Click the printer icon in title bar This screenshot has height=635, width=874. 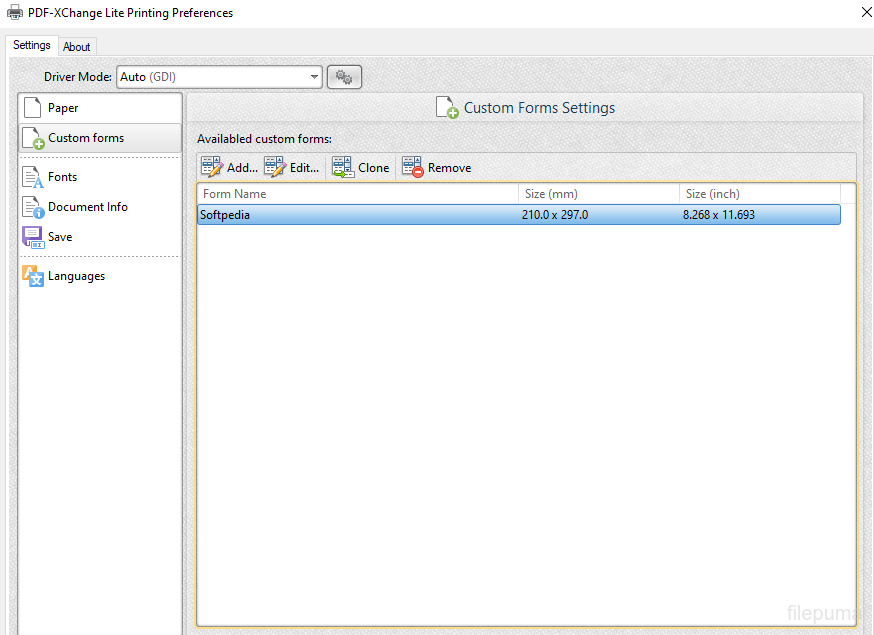pos(15,13)
